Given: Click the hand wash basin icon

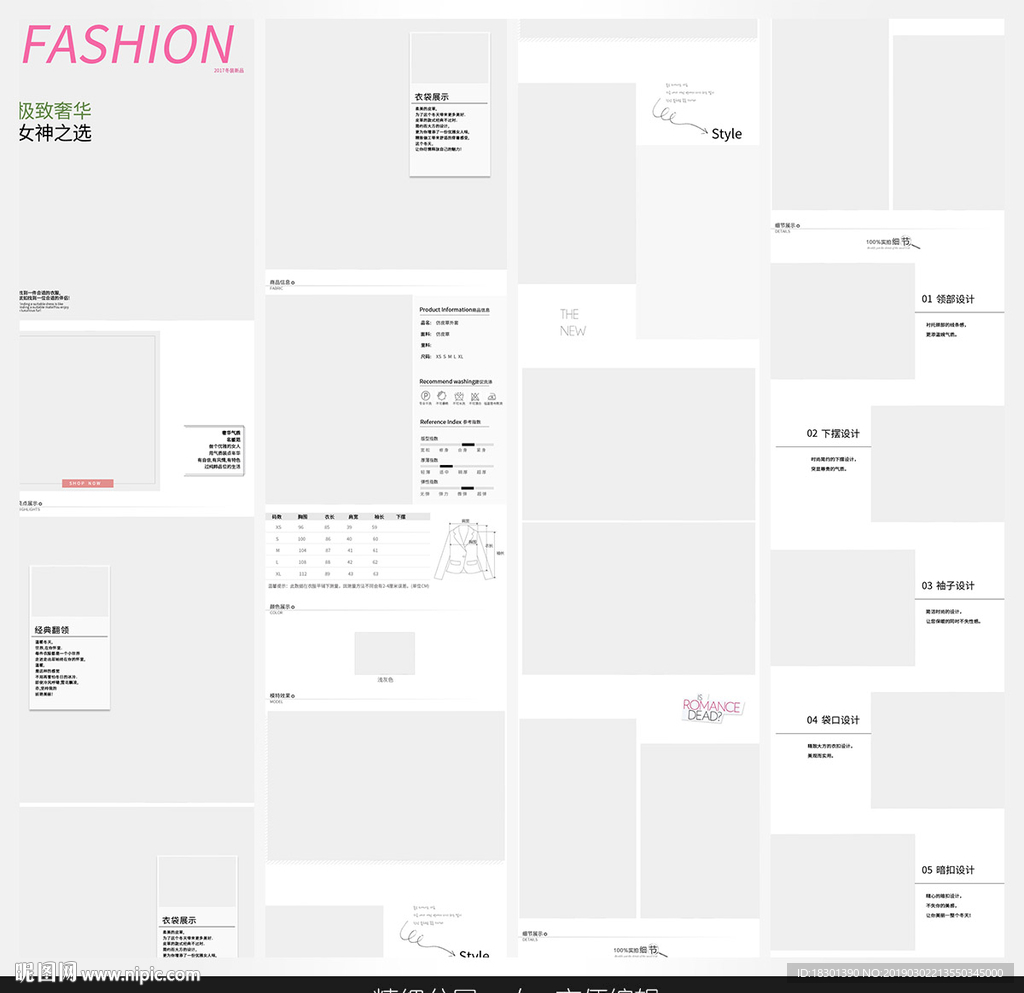Looking at the screenshot, I should click(458, 396).
